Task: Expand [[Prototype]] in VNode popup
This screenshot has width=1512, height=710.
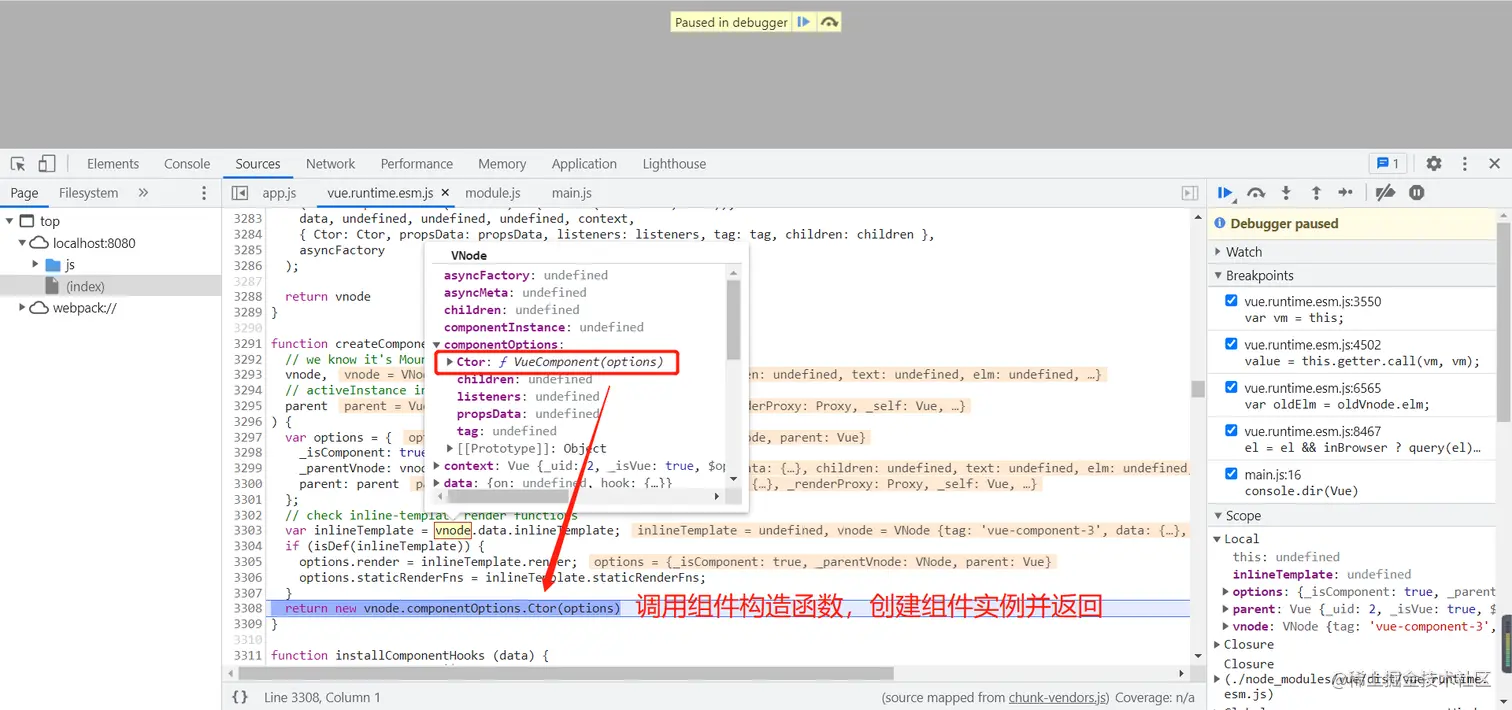Action: 450,449
